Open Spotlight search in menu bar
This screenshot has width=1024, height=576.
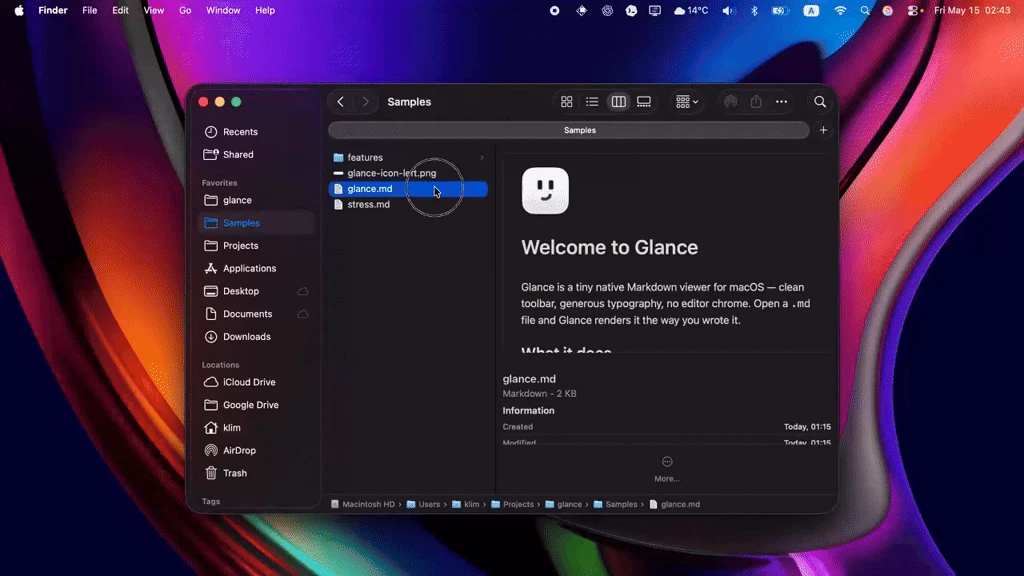pyautogui.click(x=865, y=10)
